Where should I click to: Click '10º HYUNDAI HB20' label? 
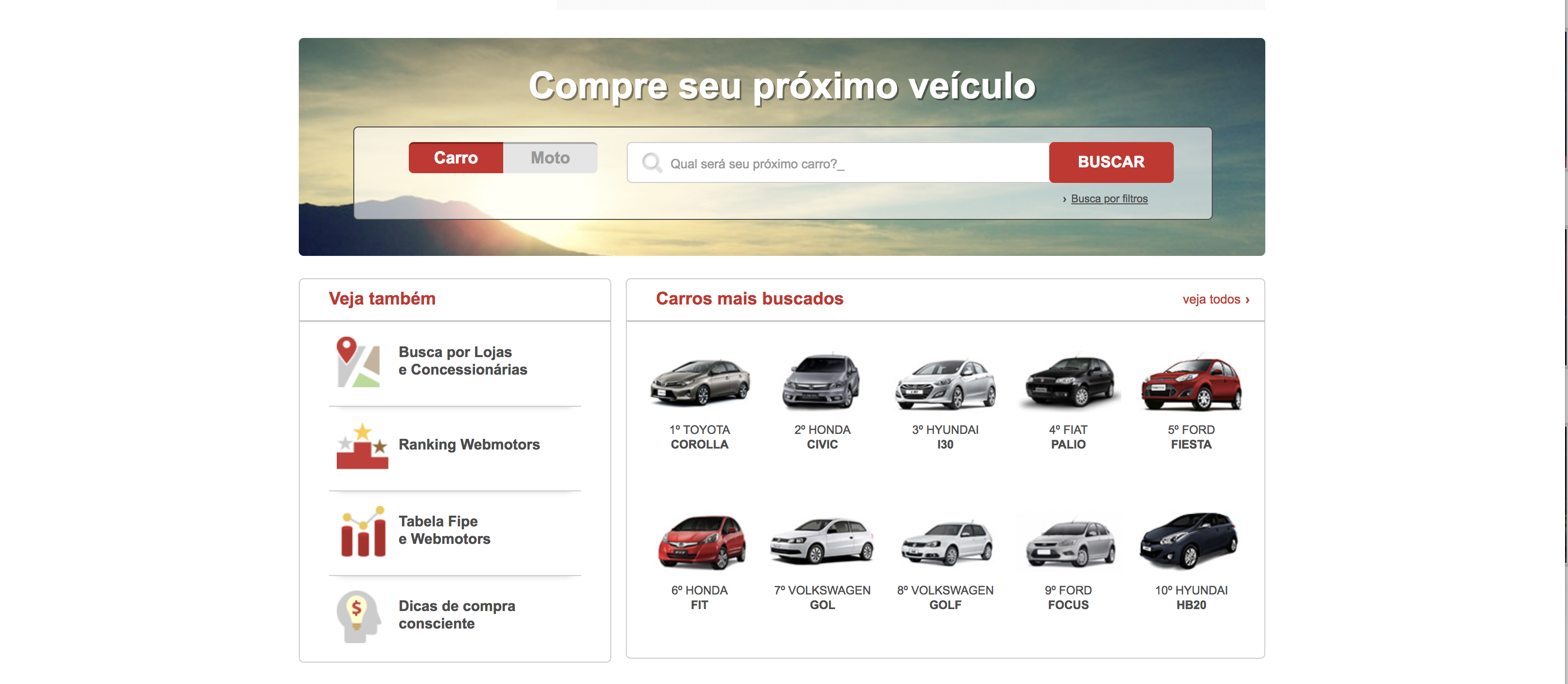point(1191,597)
